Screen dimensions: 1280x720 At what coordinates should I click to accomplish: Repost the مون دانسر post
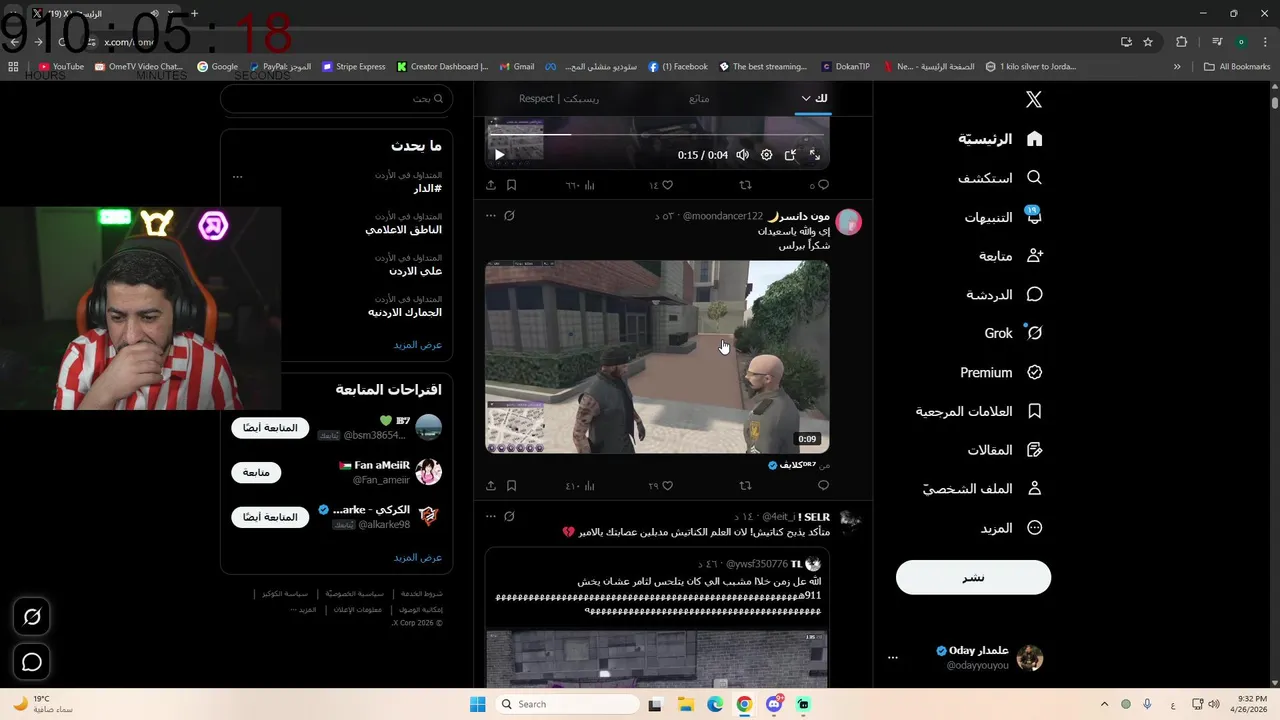pyautogui.click(x=745, y=486)
